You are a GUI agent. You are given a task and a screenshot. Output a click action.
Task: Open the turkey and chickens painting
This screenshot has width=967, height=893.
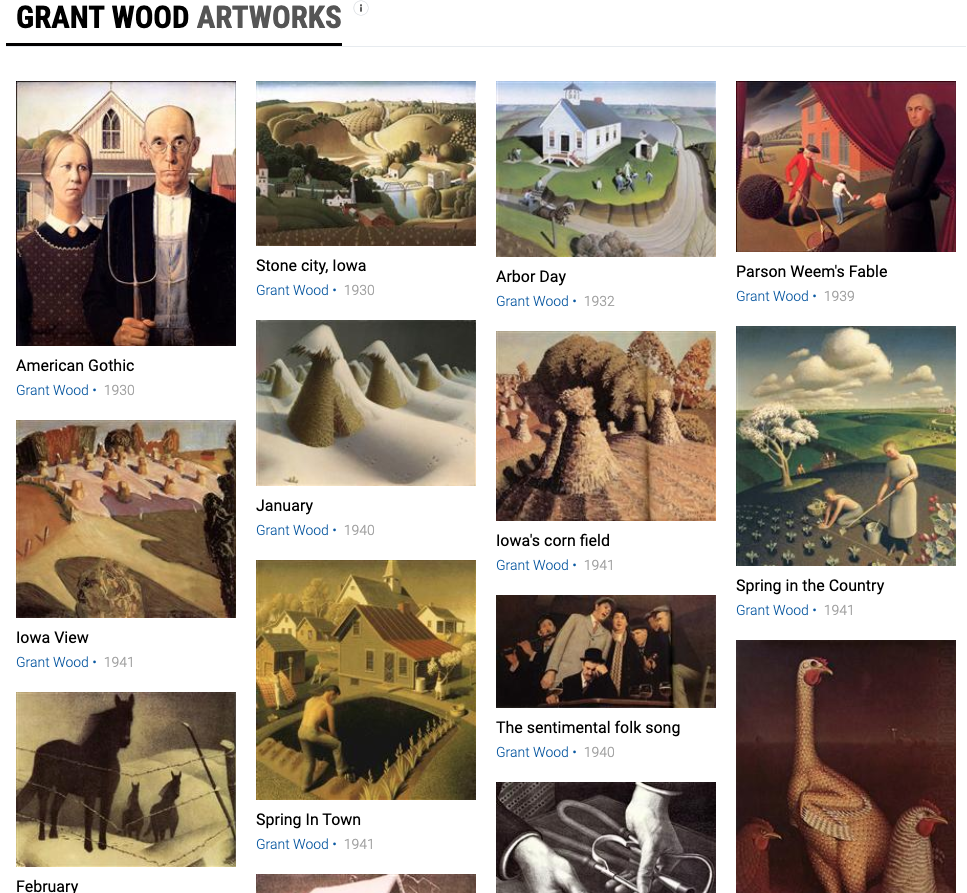click(846, 767)
